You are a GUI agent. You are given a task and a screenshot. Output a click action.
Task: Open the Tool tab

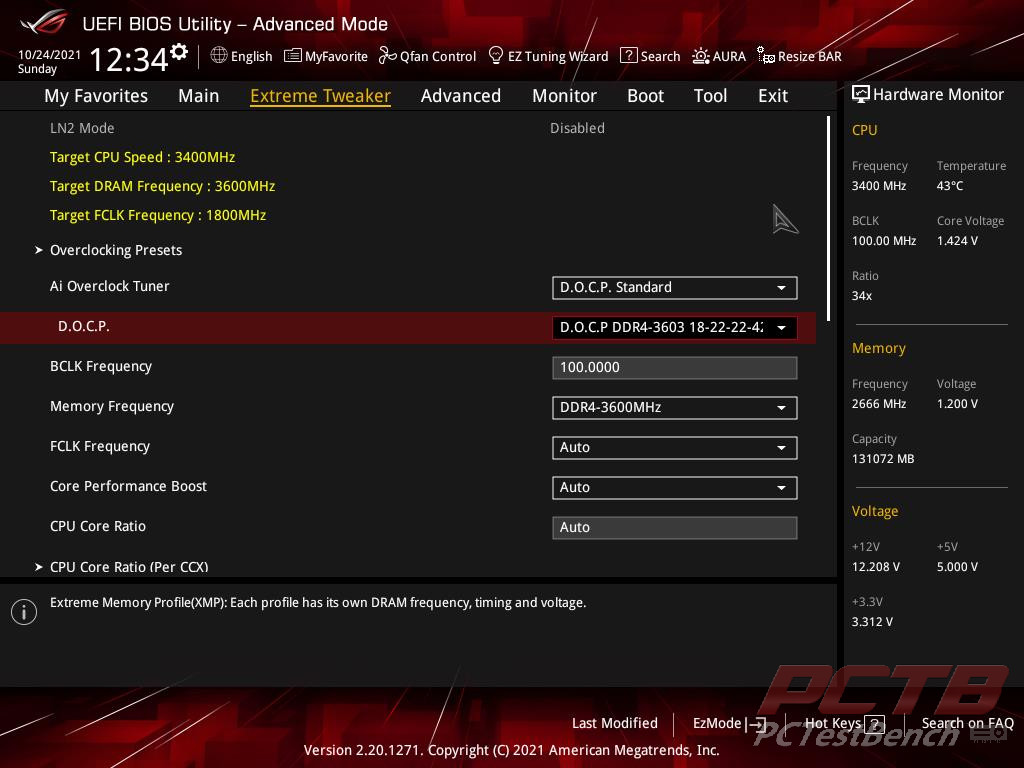point(711,96)
